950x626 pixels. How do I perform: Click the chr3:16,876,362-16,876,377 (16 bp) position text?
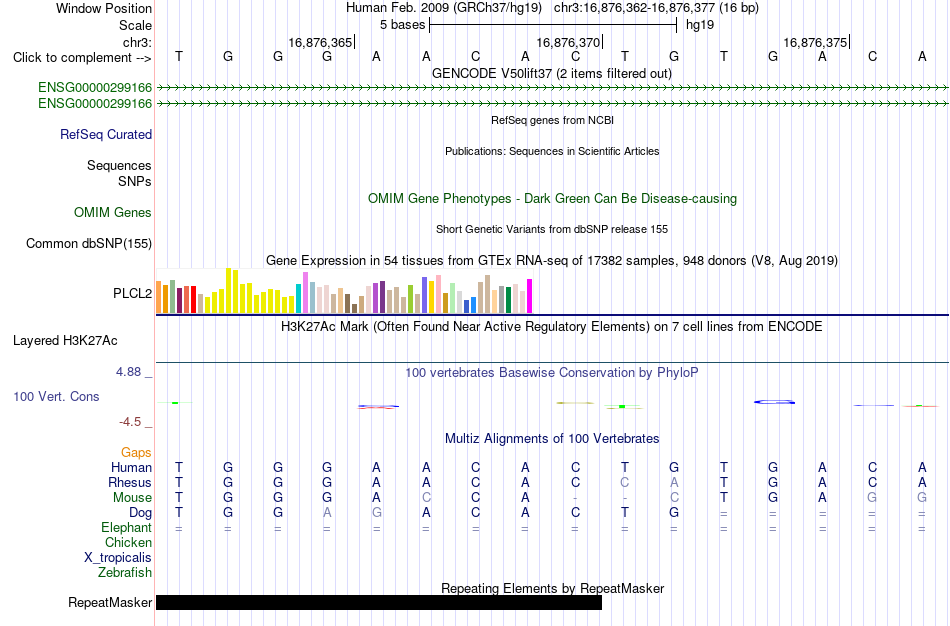(x=656, y=8)
